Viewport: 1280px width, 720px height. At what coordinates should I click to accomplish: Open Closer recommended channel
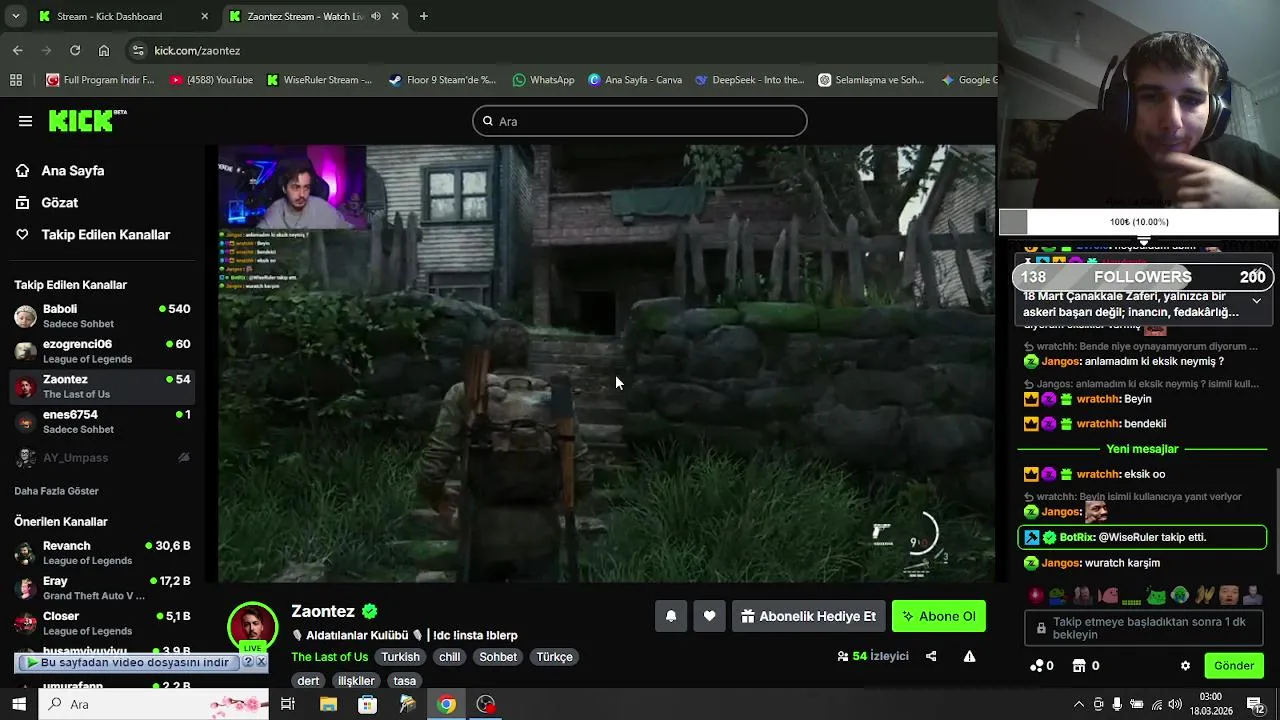pos(102,623)
